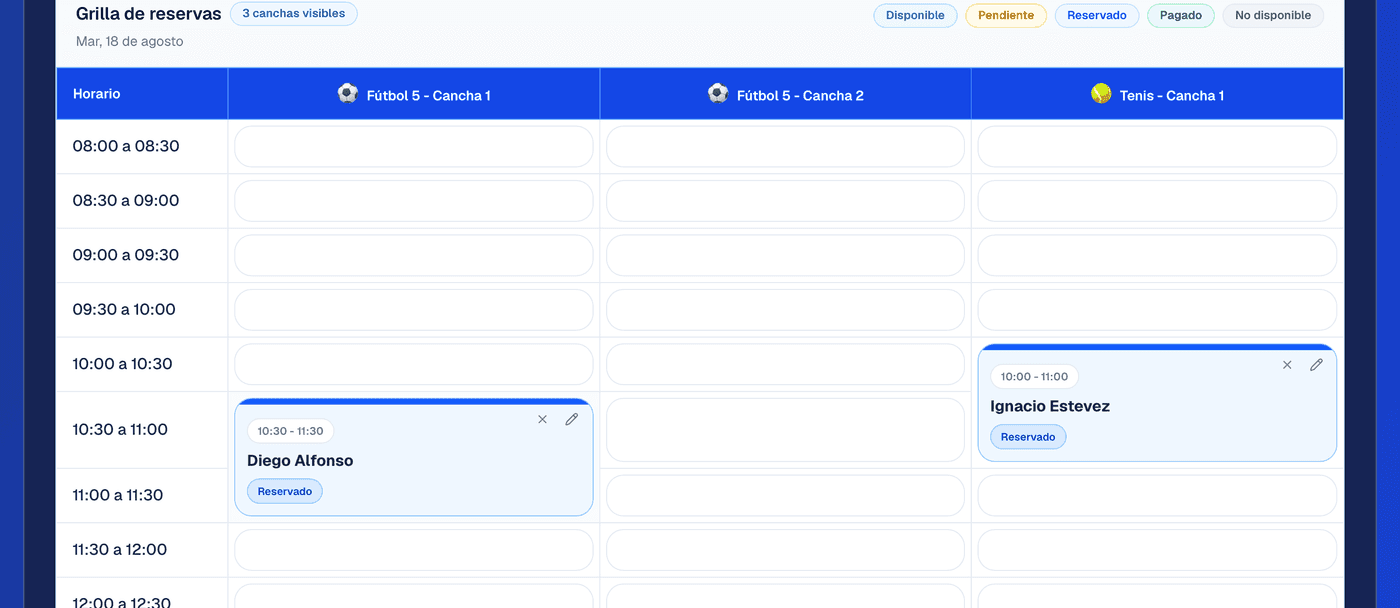This screenshot has height=608, width=1400.
Task: Select the Disponible status legend chip
Action: point(915,16)
